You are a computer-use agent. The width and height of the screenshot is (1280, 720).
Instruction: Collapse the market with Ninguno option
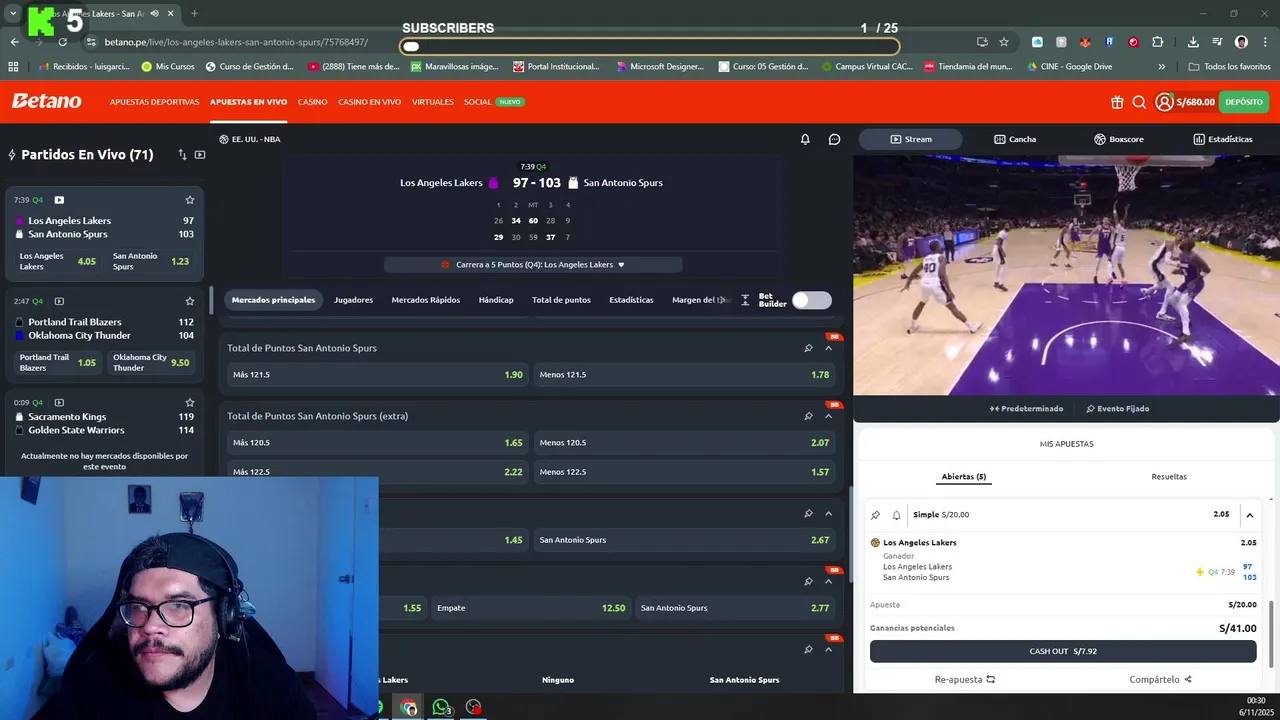click(828, 649)
